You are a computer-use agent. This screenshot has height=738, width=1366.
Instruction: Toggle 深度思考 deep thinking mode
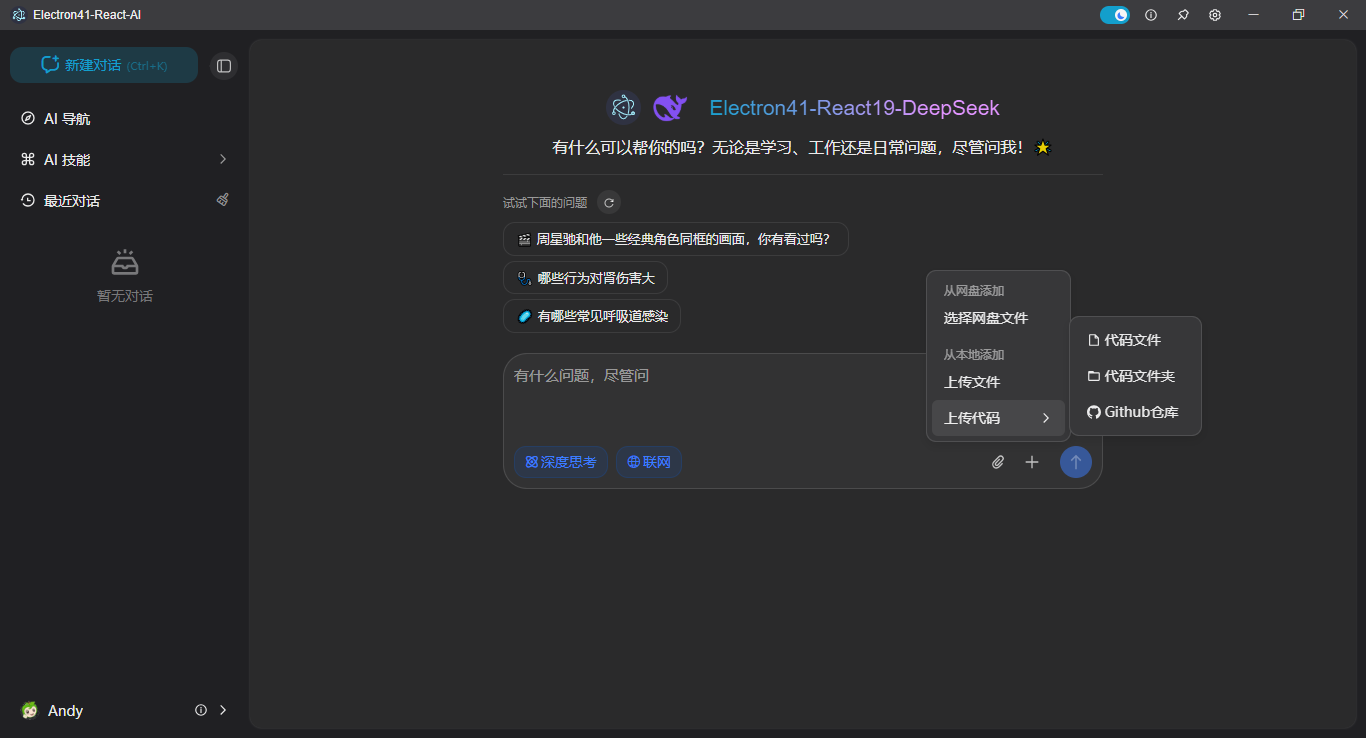561,462
